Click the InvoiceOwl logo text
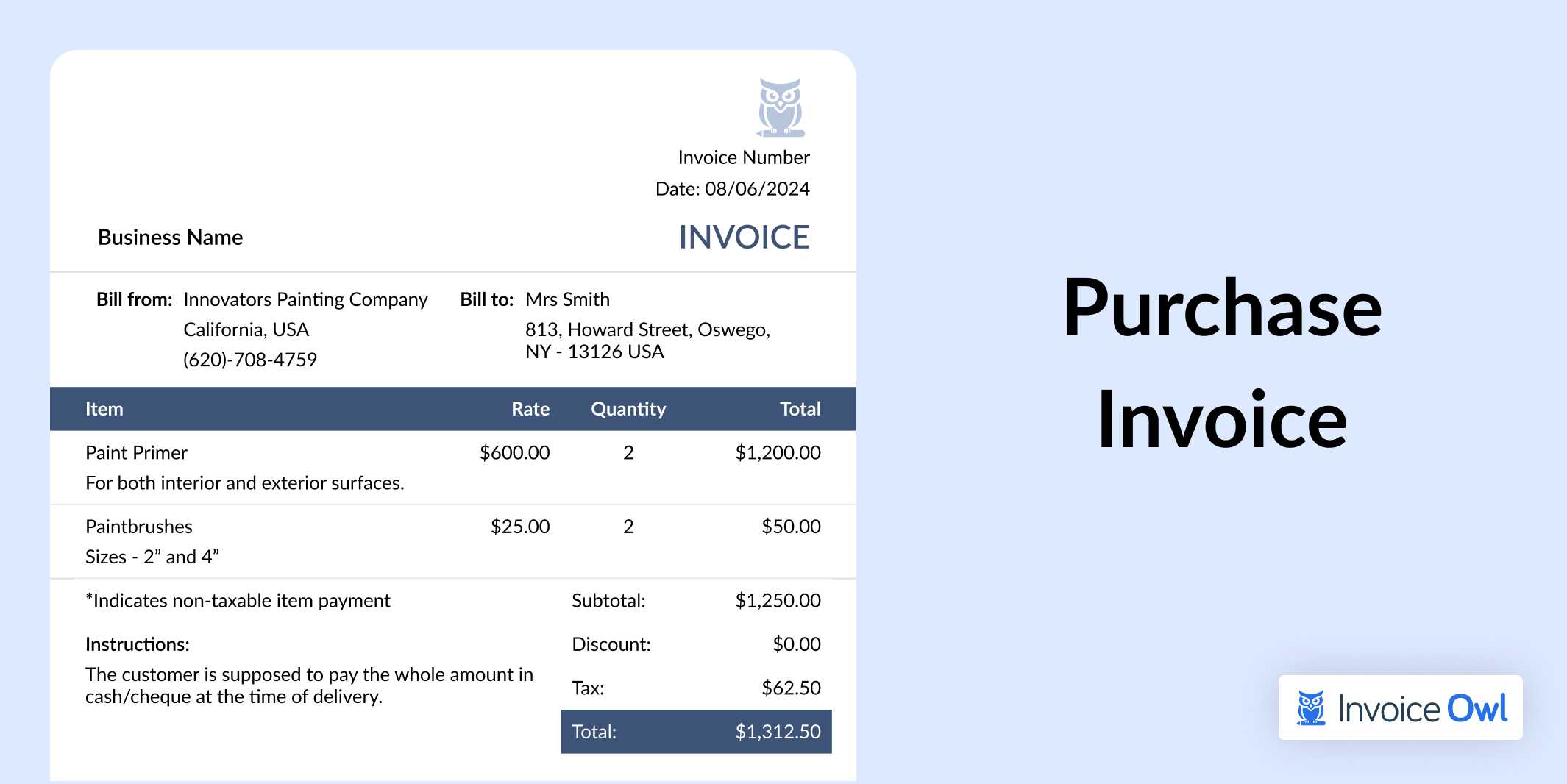 click(1422, 709)
